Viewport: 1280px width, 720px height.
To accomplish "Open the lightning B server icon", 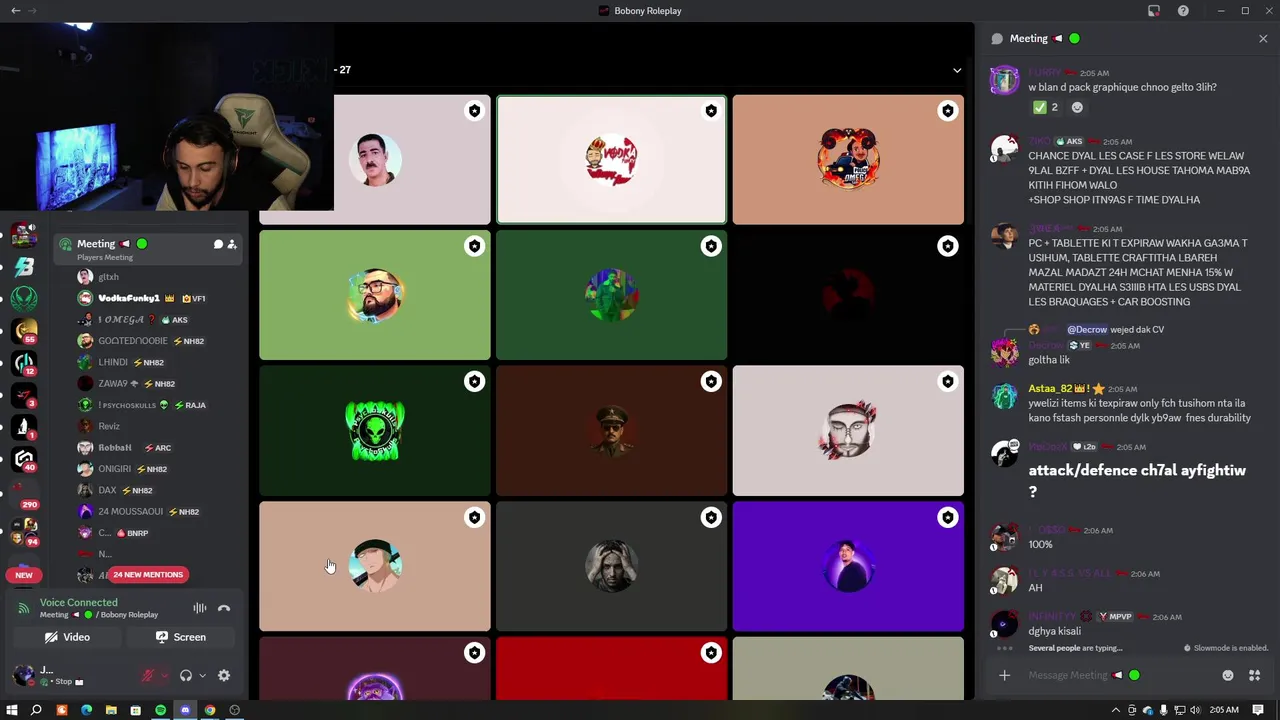I will click(x=24, y=266).
